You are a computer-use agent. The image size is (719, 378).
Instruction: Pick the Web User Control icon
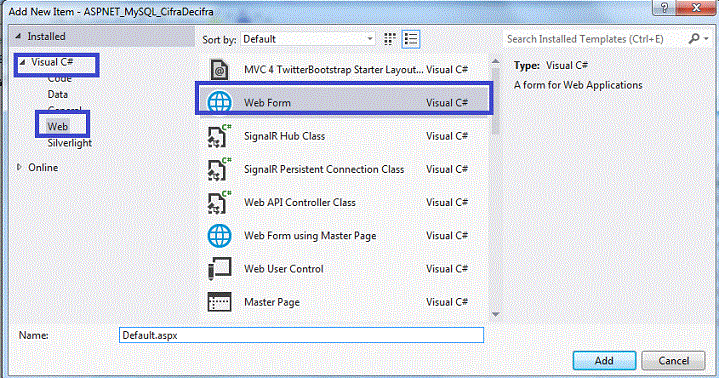tap(219, 269)
